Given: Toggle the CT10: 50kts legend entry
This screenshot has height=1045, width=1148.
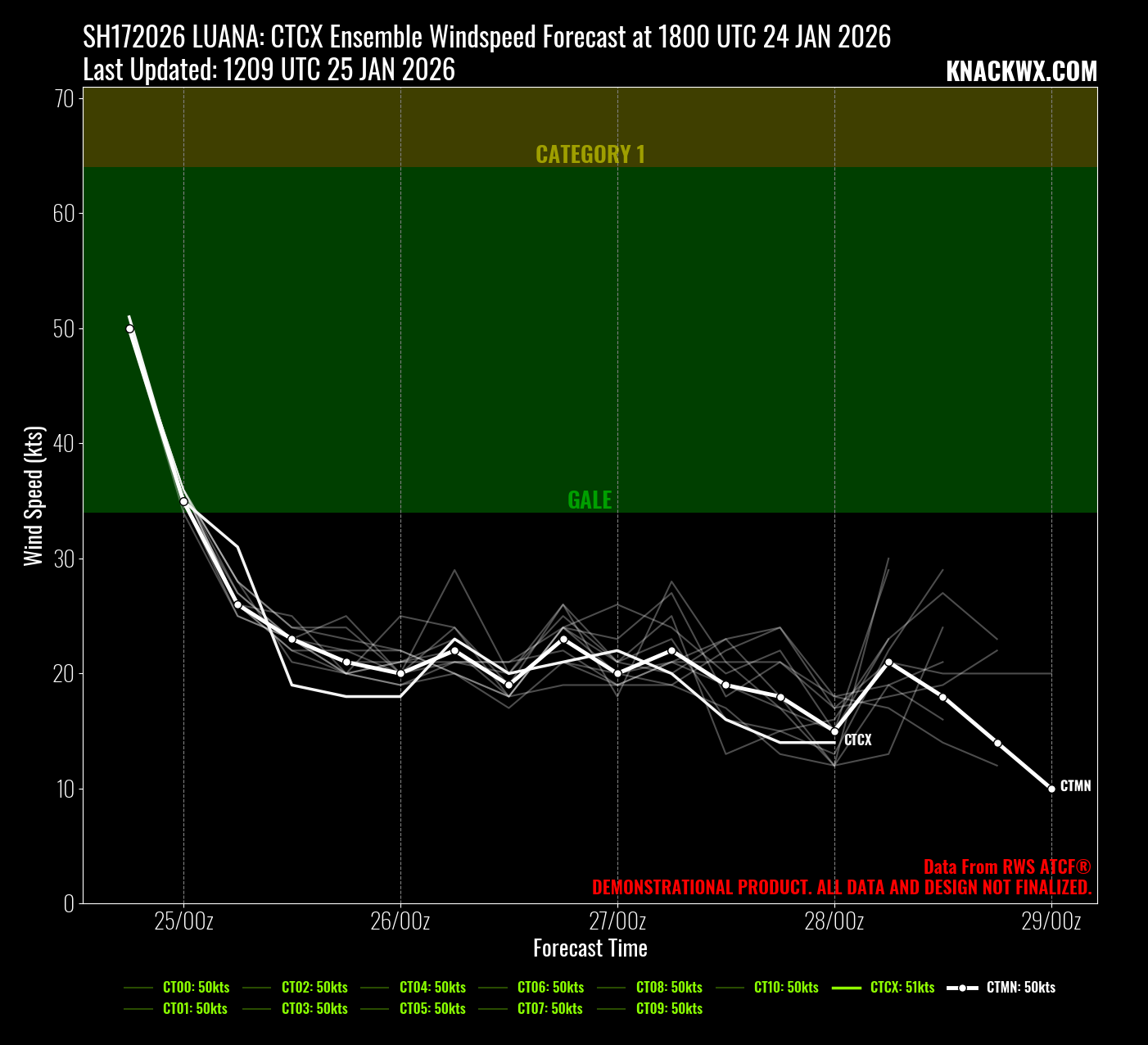Looking at the screenshot, I should pyautogui.click(x=786, y=988).
